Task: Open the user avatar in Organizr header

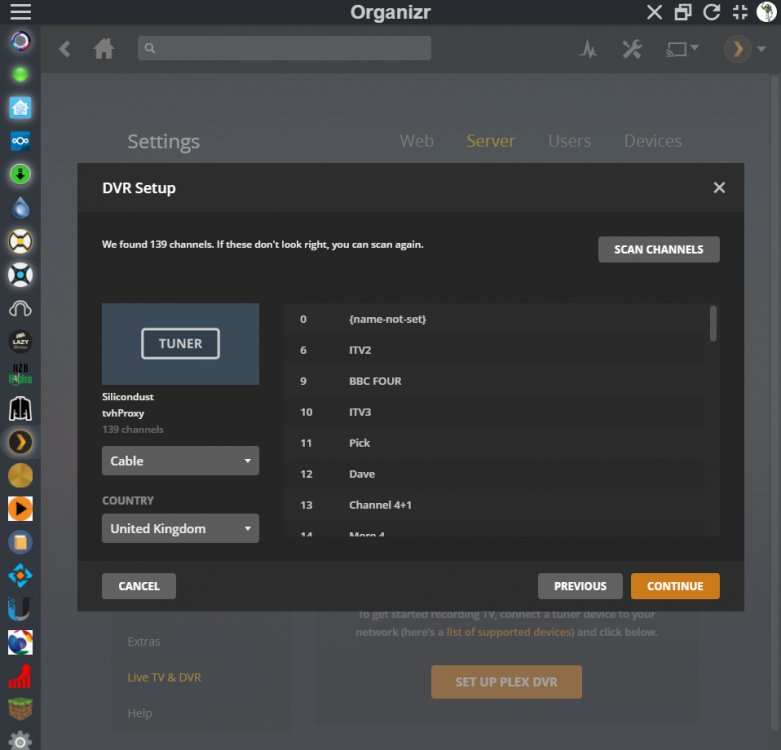Action: (766, 11)
